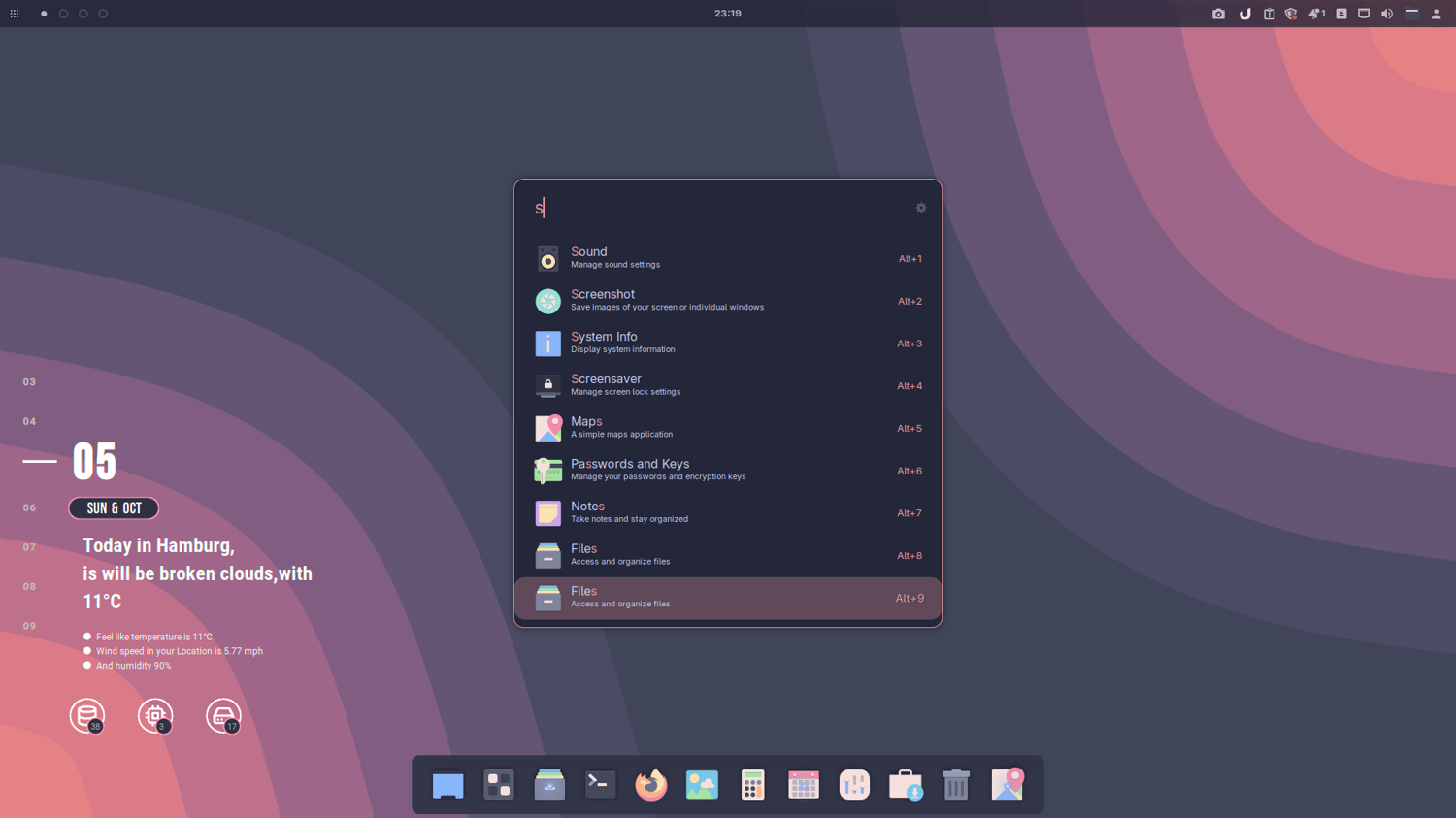Open the file manager drawer icon in the dock
This screenshot has height=818, width=1456.
549,785
